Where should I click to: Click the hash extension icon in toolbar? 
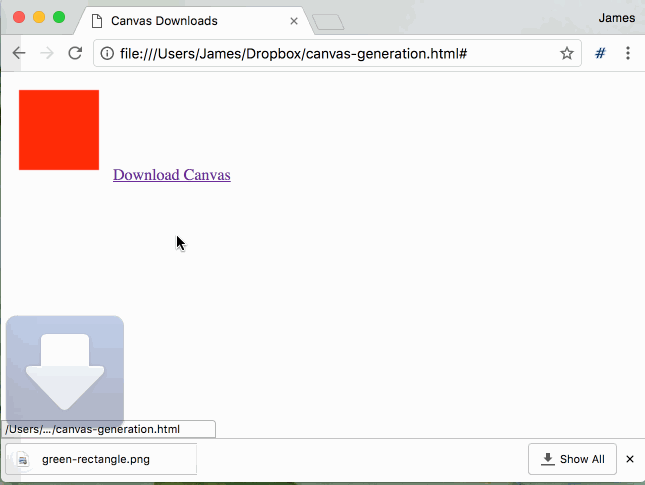point(600,53)
